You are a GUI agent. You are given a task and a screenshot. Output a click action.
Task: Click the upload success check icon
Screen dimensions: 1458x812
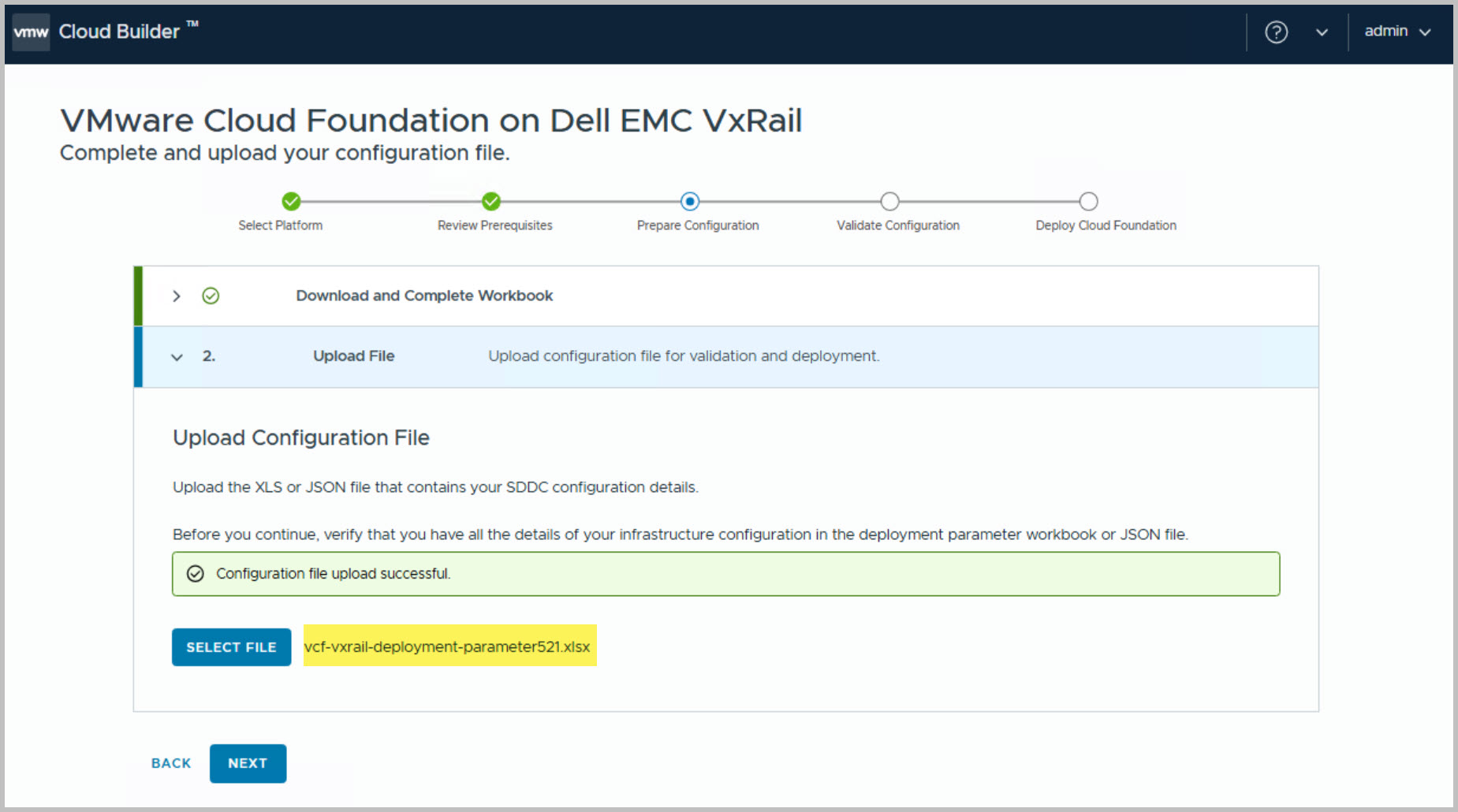tap(196, 574)
